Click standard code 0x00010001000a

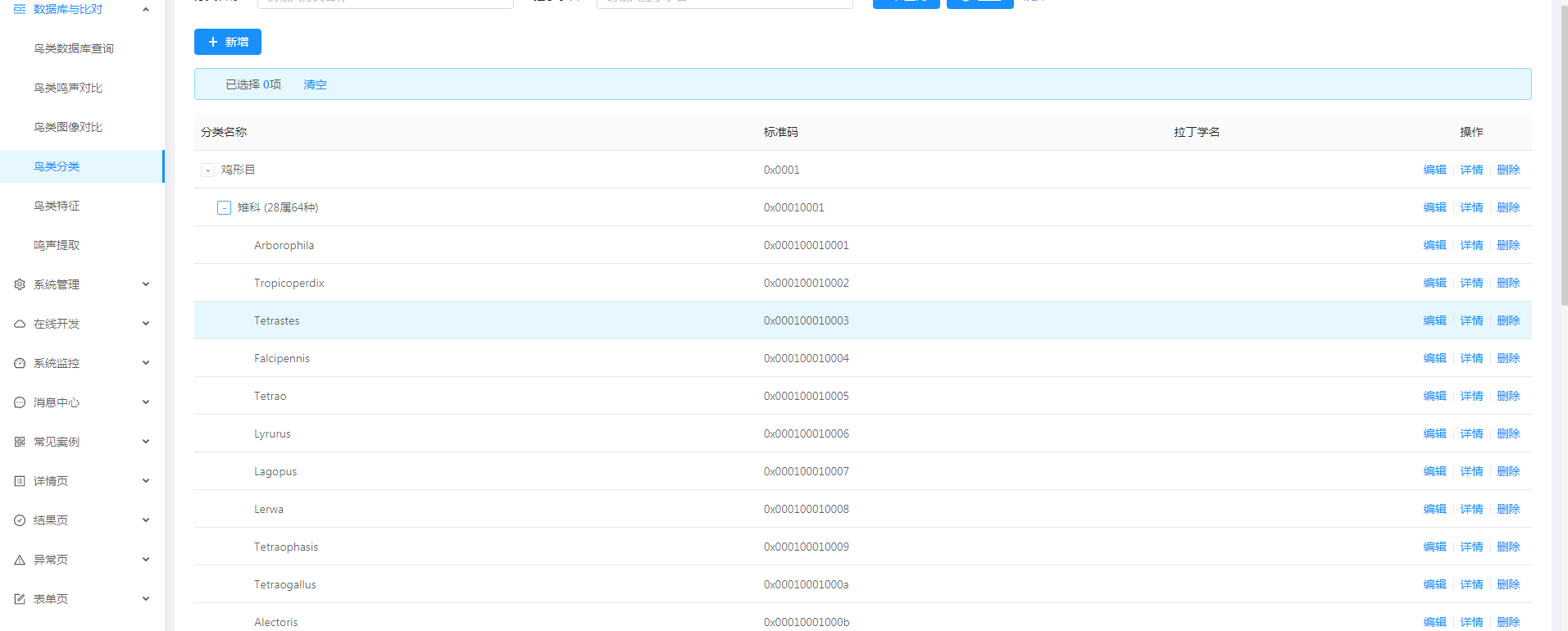pos(807,584)
